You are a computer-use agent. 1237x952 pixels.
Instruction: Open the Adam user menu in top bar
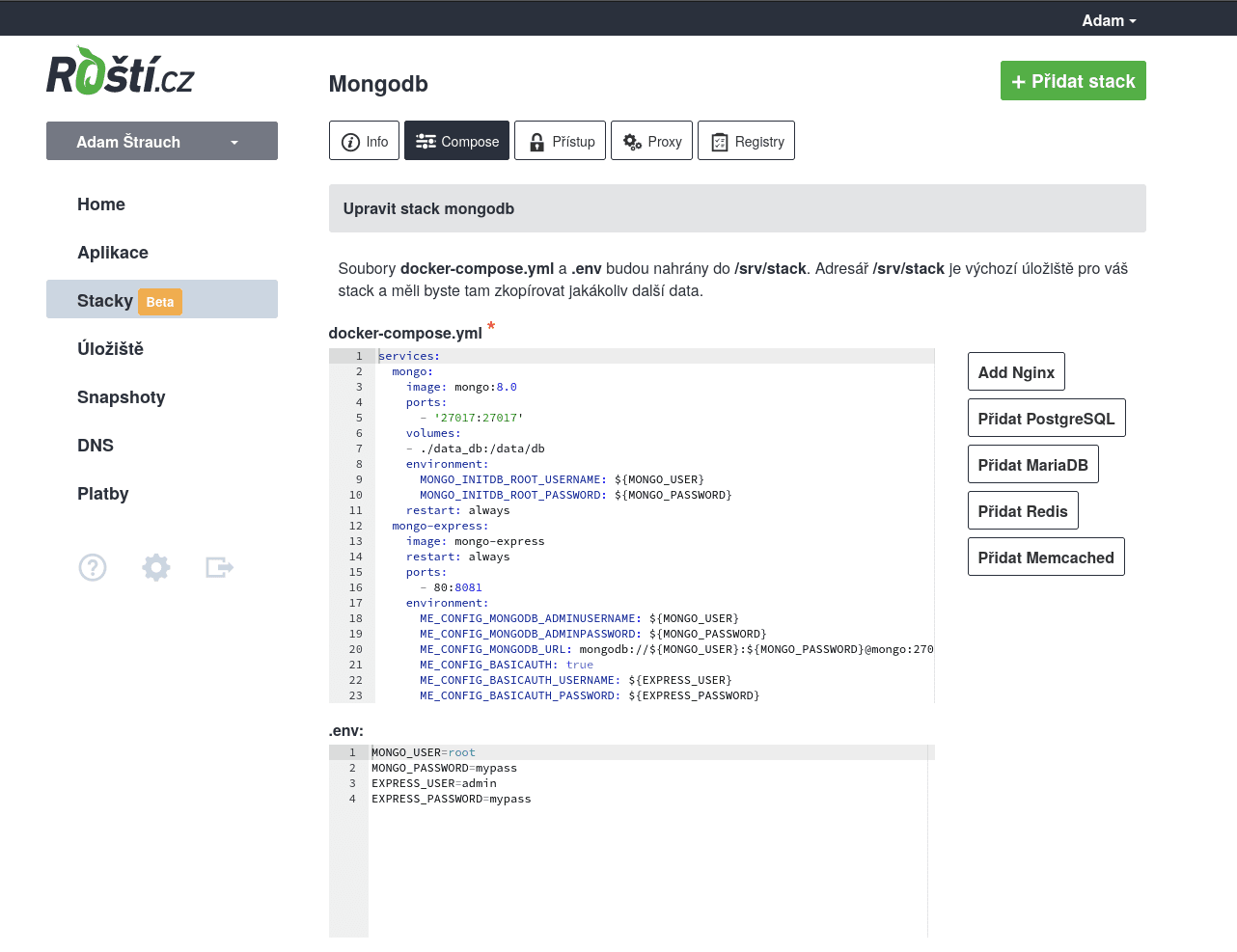(1109, 20)
